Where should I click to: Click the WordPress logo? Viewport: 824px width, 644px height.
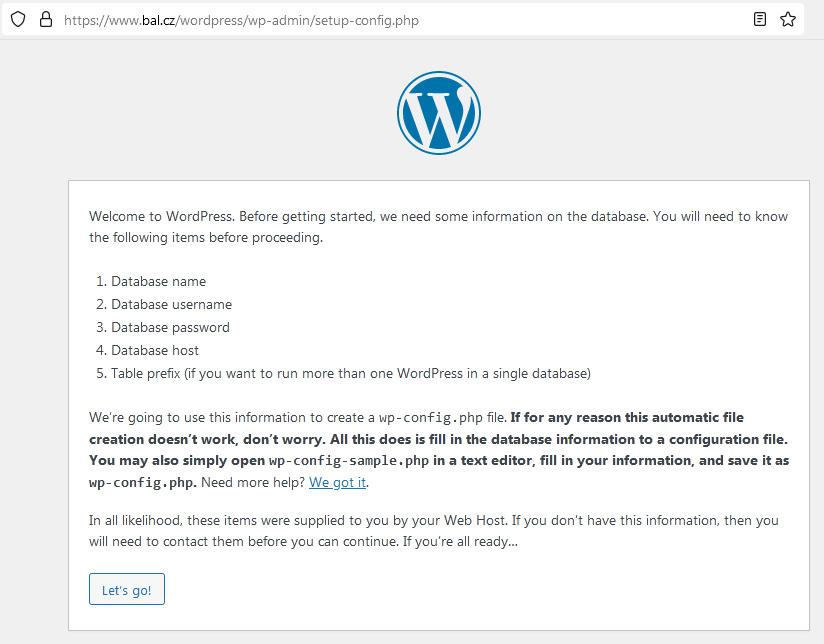[x=438, y=112]
